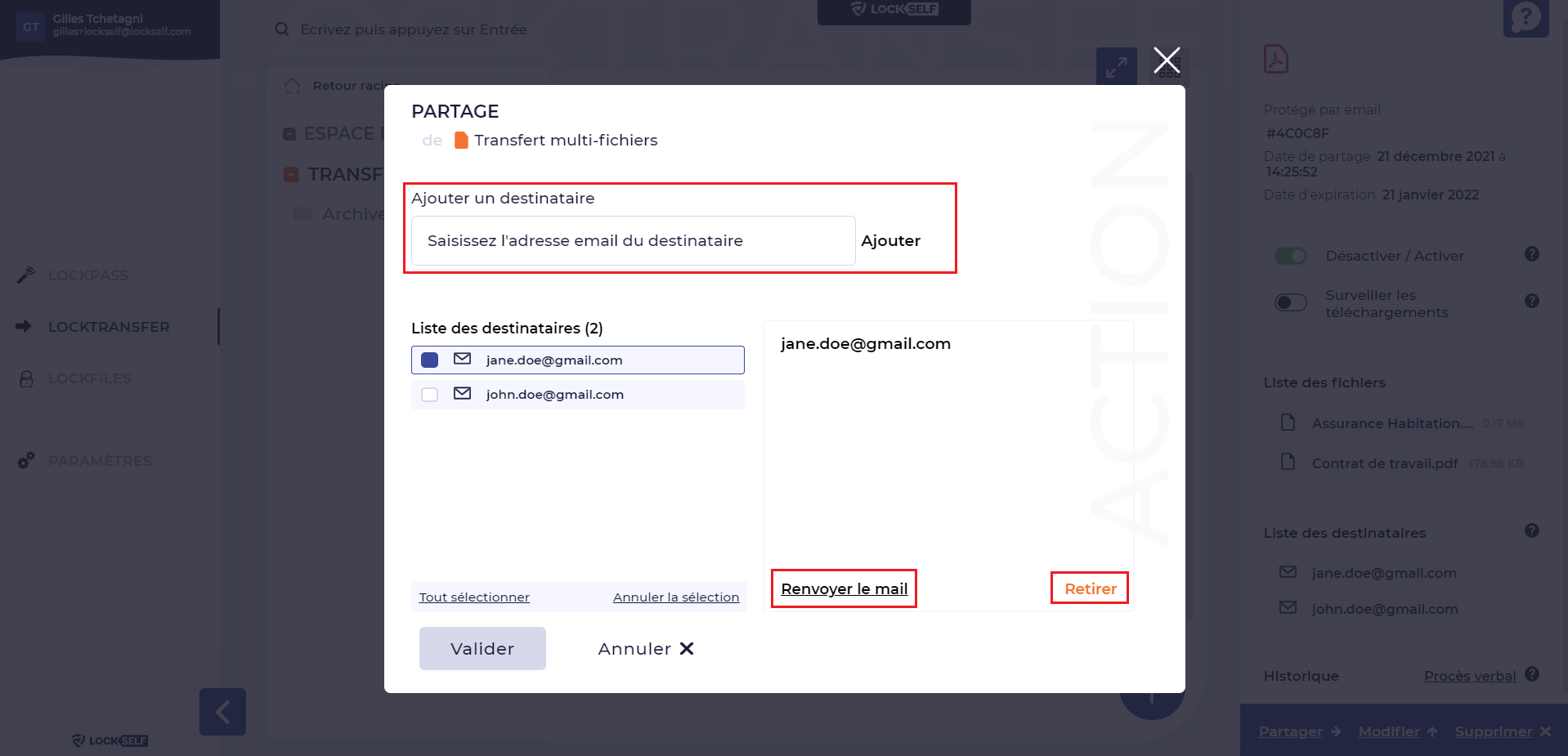
Task: Click the expand fullscreen arrows icon
Action: [x=1116, y=67]
